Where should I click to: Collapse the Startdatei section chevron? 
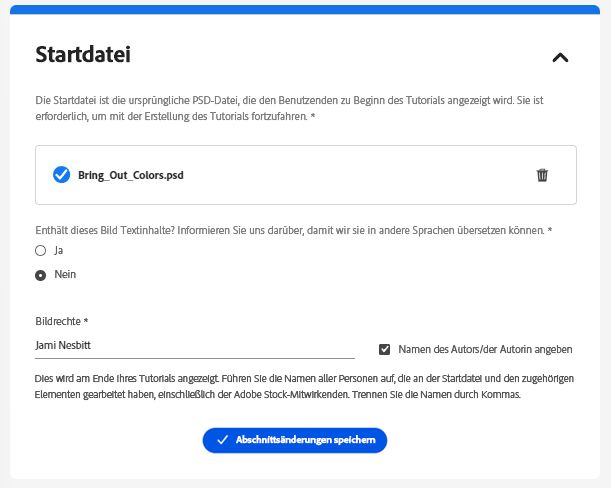pos(560,57)
